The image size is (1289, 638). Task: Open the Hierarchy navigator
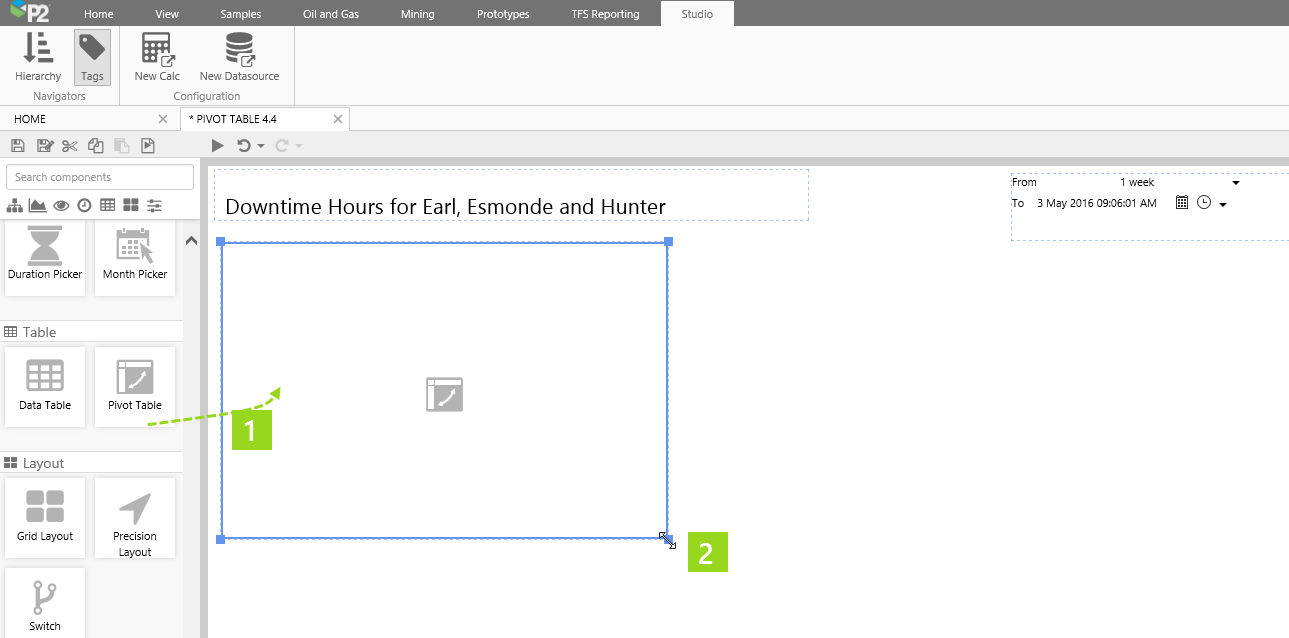[38, 57]
